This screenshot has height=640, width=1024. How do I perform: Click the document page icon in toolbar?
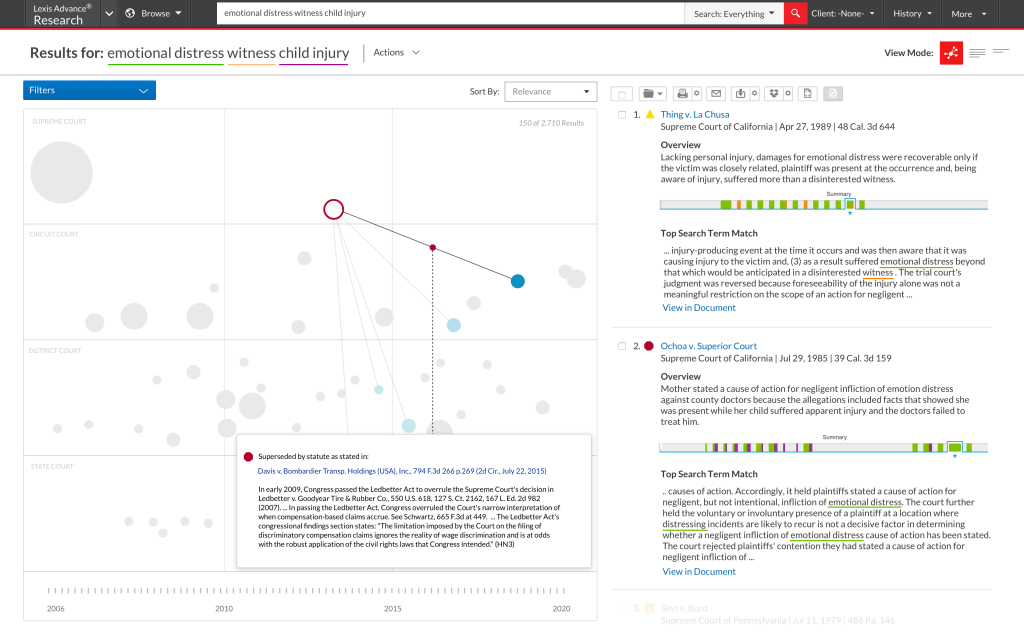808,93
